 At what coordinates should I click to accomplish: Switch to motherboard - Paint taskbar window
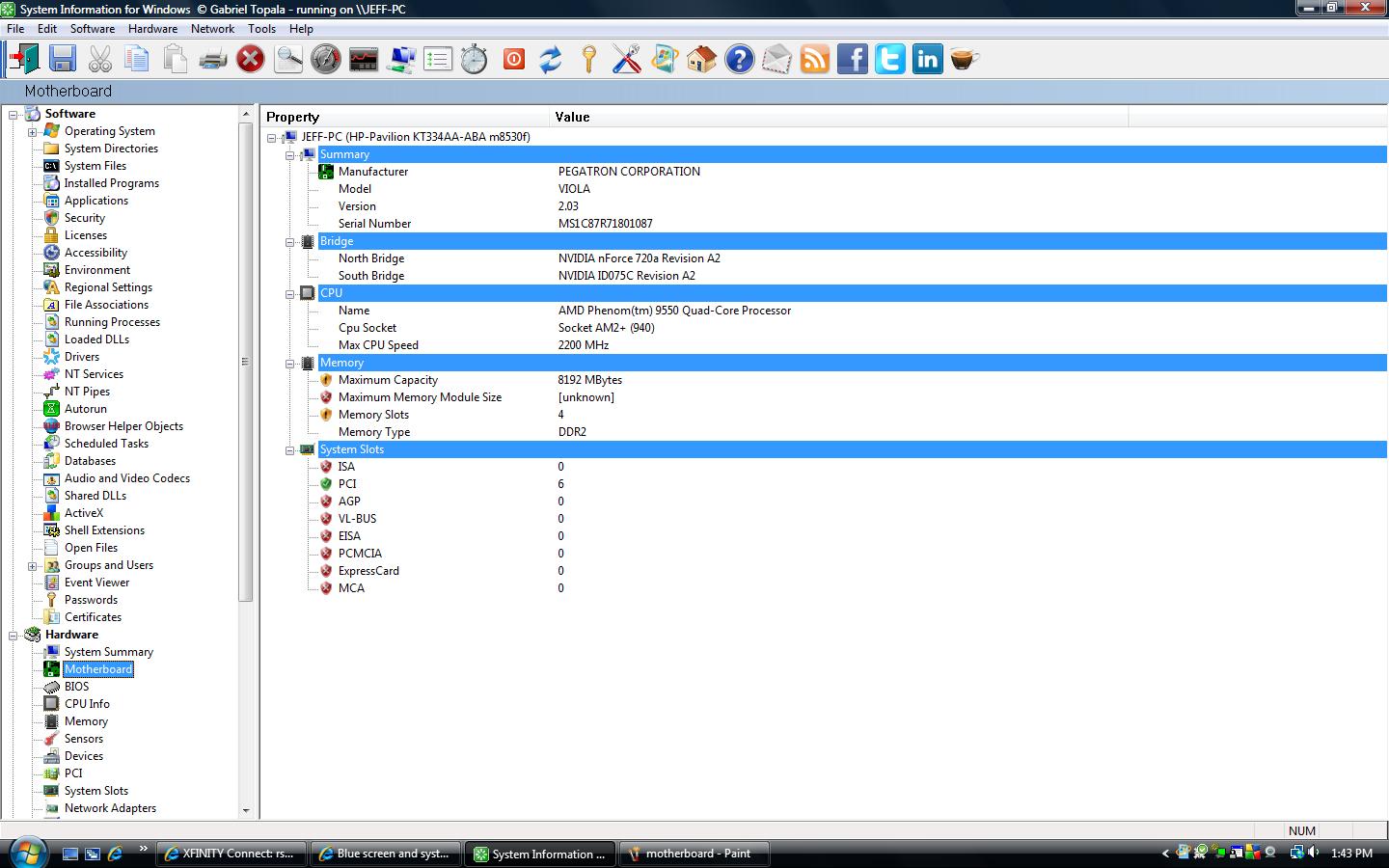[694, 854]
